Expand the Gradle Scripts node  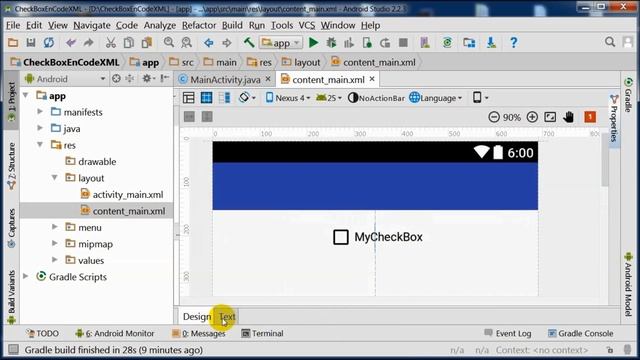26,276
